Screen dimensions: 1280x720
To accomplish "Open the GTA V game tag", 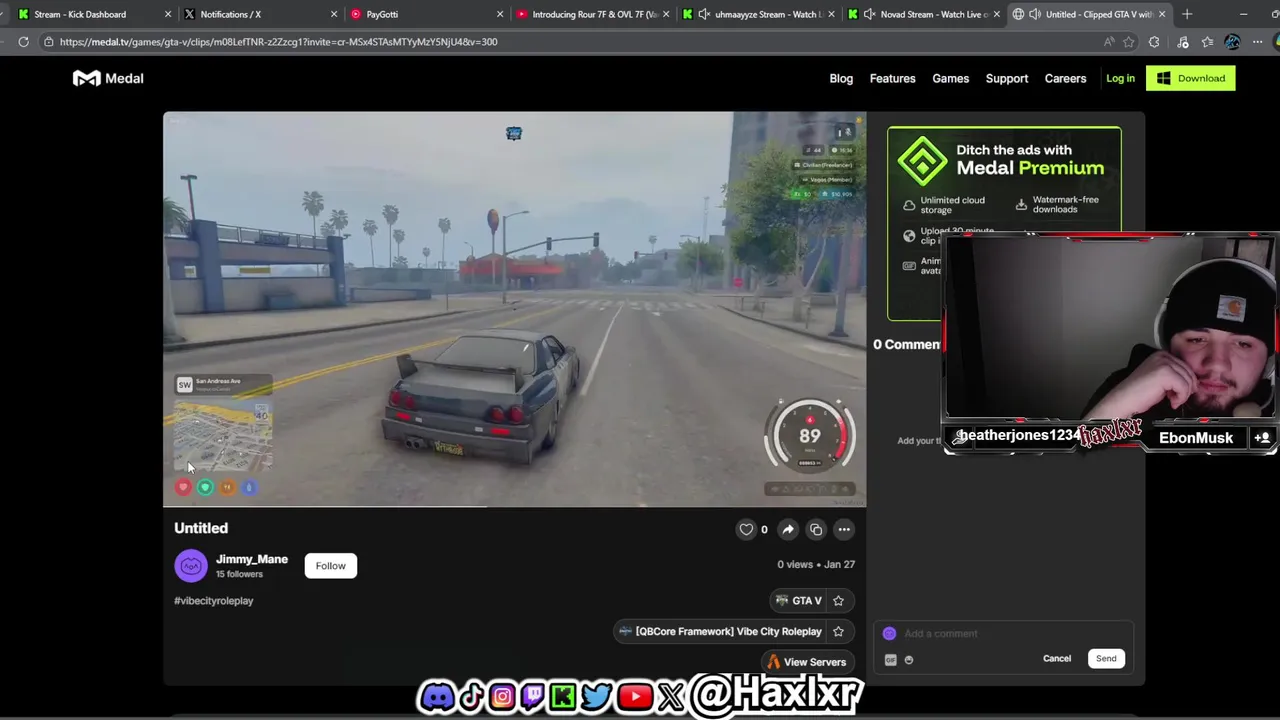I will click(x=799, y=600).
